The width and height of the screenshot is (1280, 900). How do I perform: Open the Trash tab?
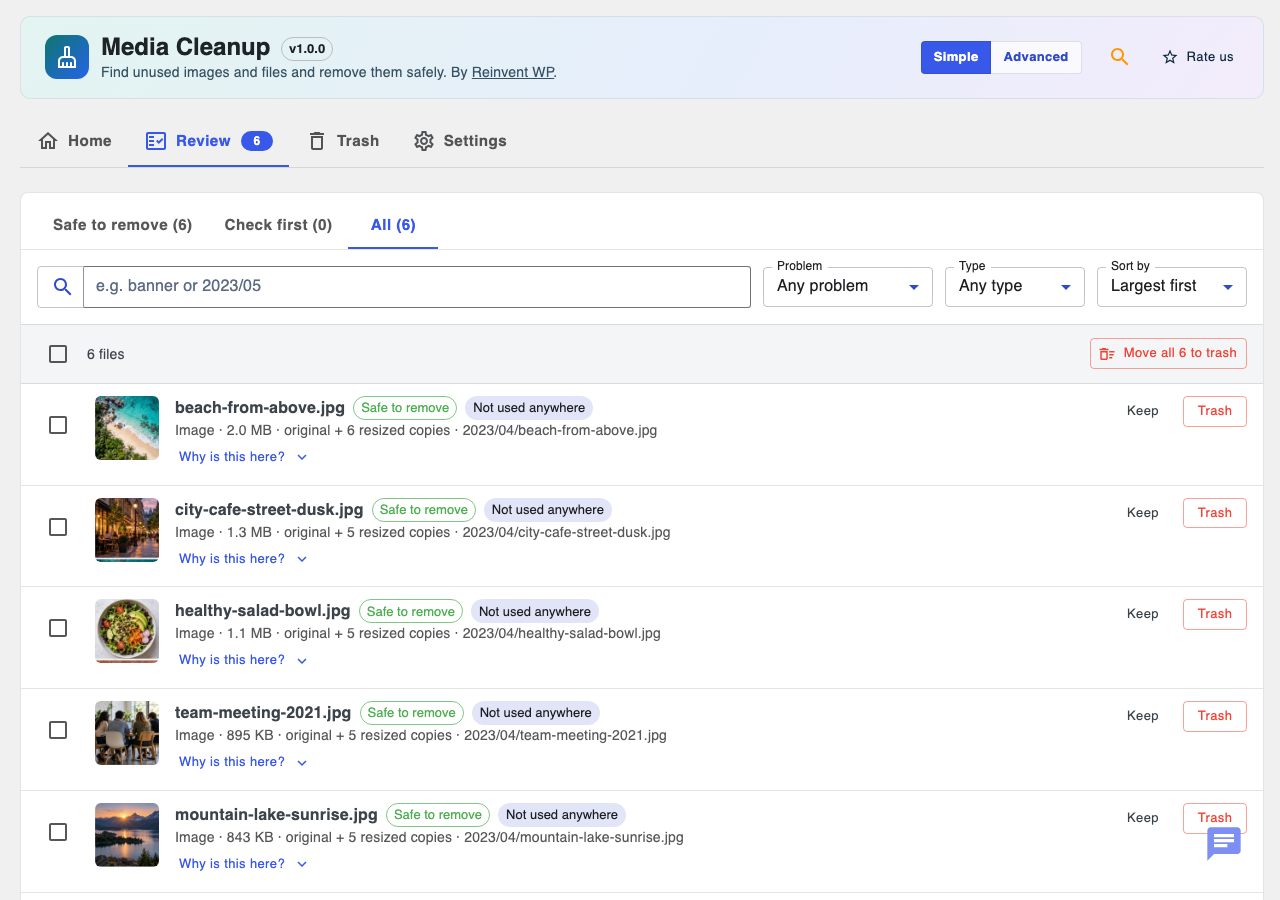pos(343,141)
